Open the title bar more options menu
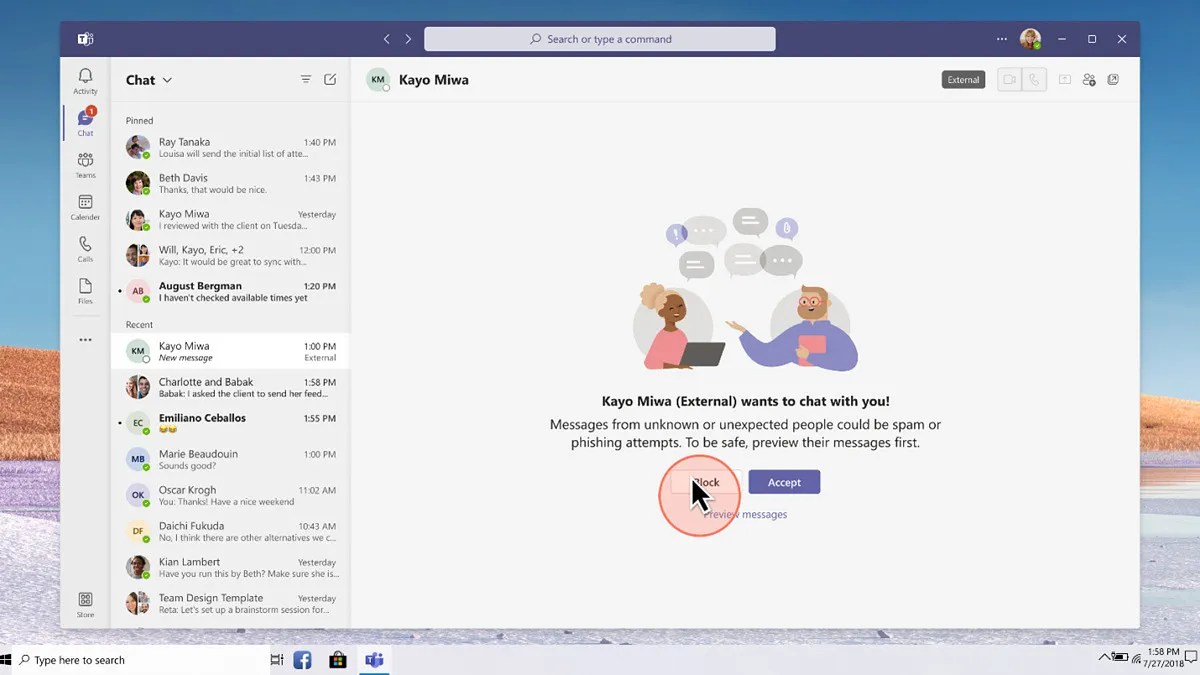Viewport: 1200px width, 675px height. [x=1001, y=39]
